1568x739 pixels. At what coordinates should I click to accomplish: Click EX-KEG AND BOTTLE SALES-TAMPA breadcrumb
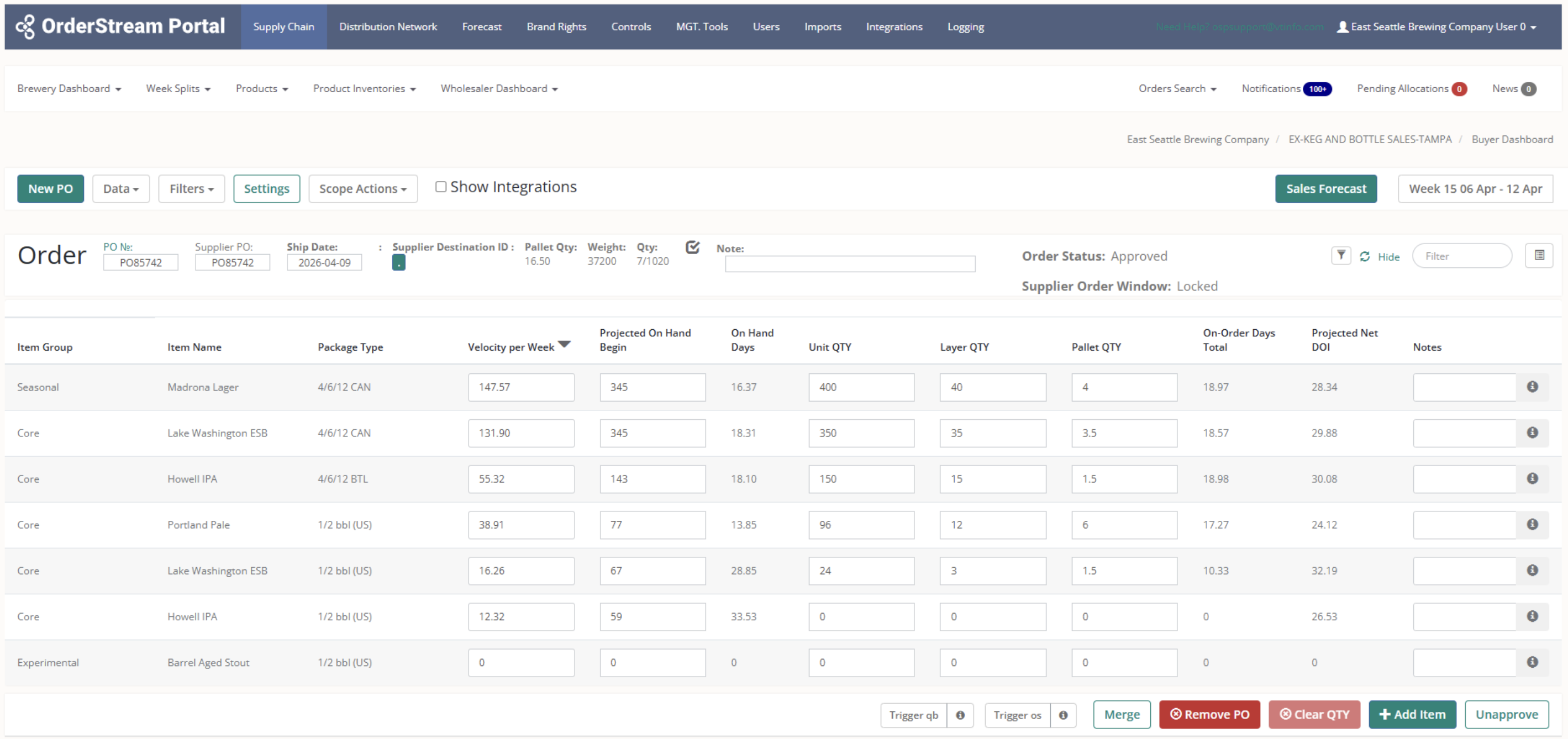point(1370,139)
